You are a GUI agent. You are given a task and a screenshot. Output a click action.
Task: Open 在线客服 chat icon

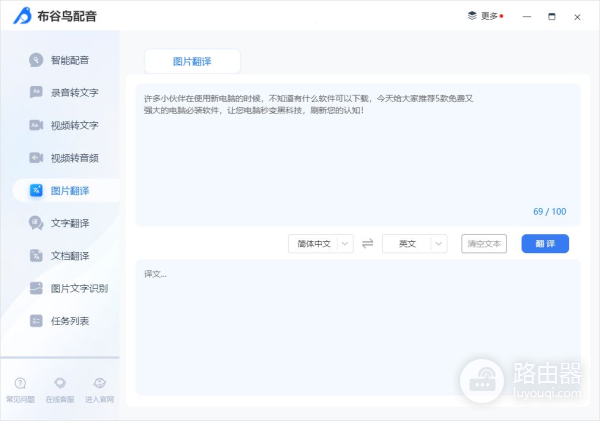tap(60, 383)
